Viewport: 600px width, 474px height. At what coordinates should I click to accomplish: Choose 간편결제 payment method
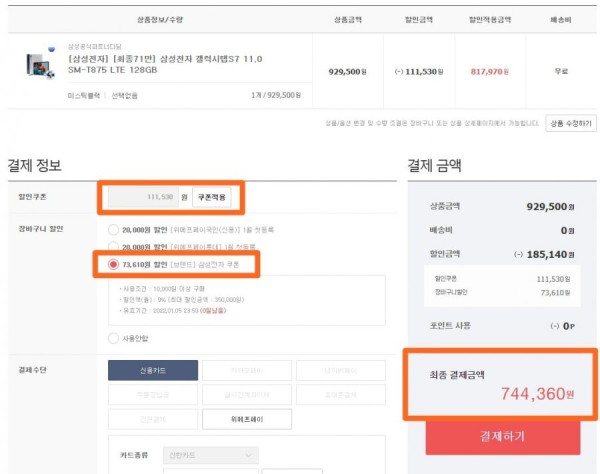[153, 419]
